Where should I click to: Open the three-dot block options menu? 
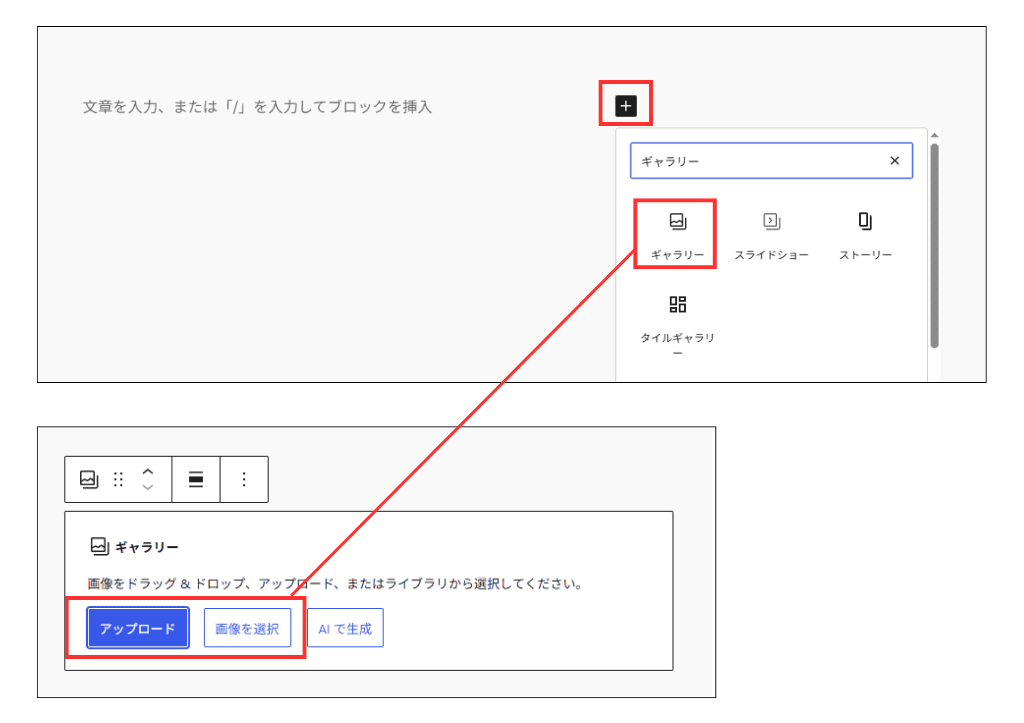click(244, 479)
